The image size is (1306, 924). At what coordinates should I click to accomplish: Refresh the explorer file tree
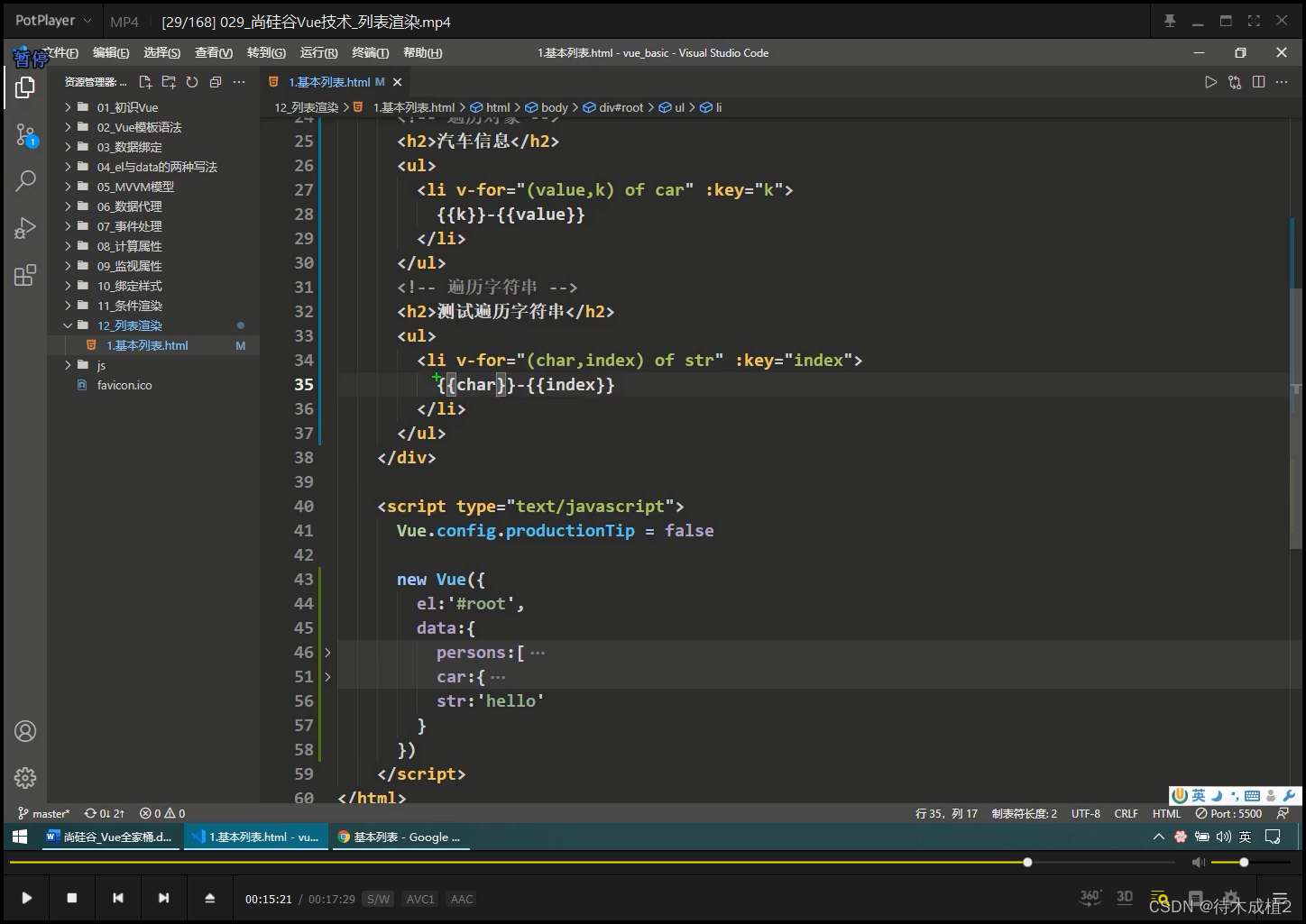point(192,82)
